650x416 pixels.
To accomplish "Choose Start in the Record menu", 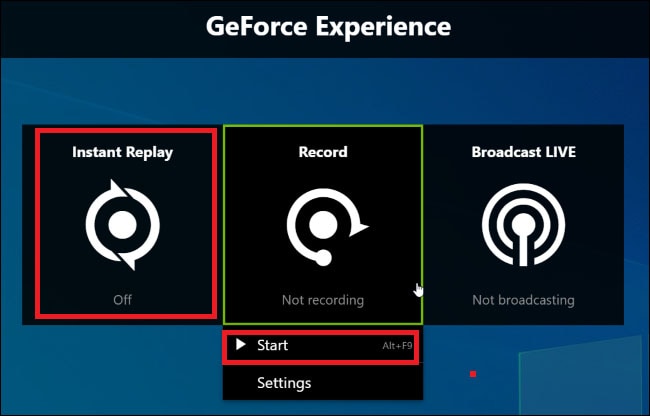I will (323, 346).
